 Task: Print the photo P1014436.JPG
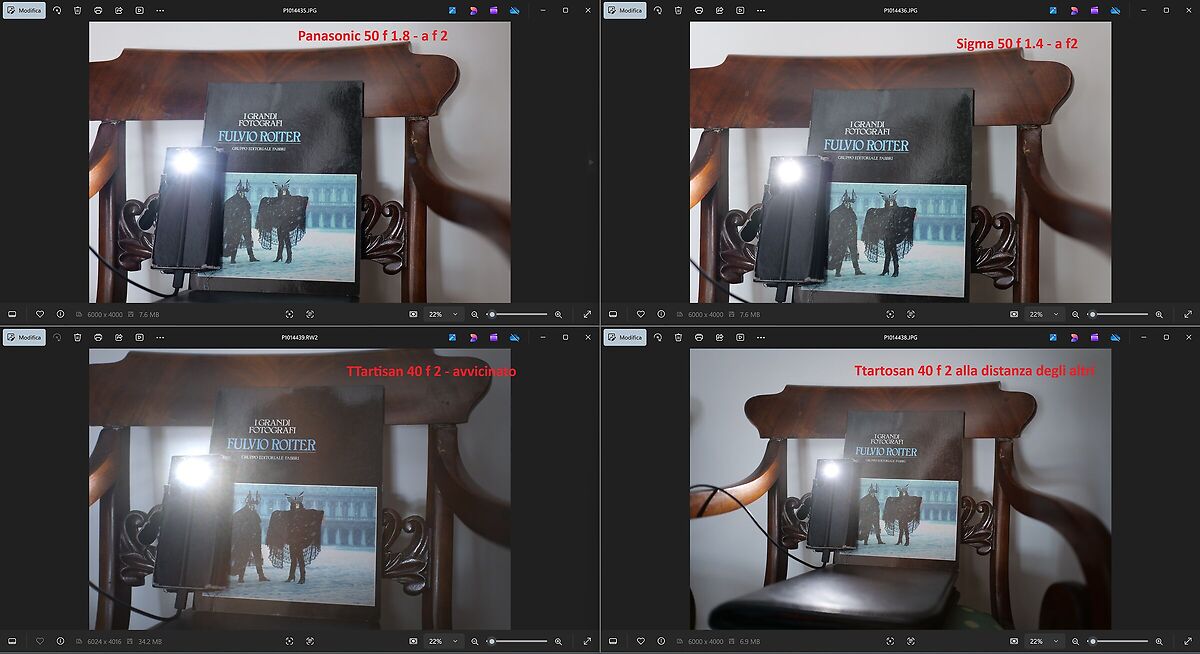[x=698, y=10]
